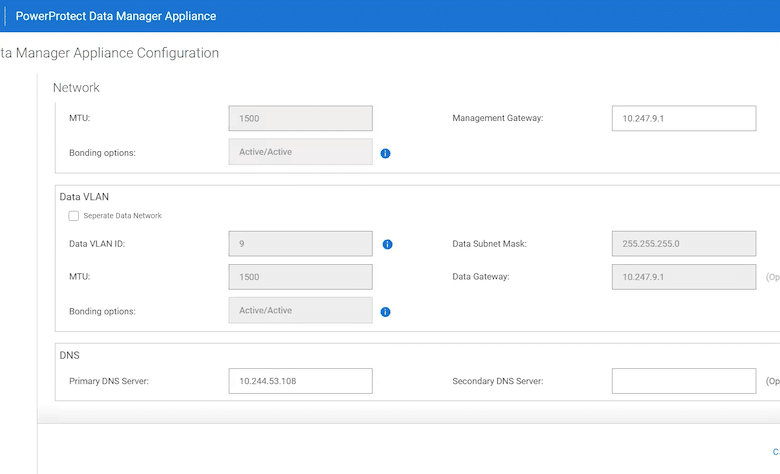The image size is (780, 474).
Task: Open the Network Bonding options Active/Active dropdown
Action: pyautogui.click(x=300, y=152)
